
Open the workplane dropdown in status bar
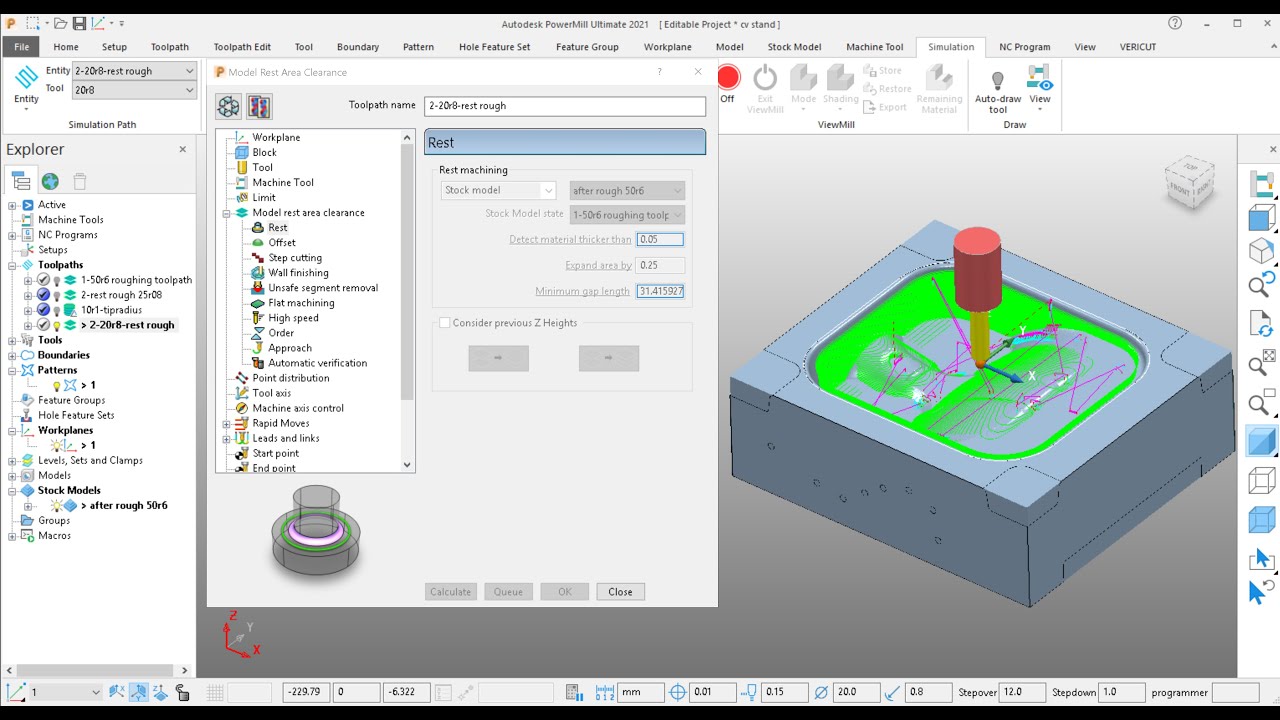pos(67,692)
